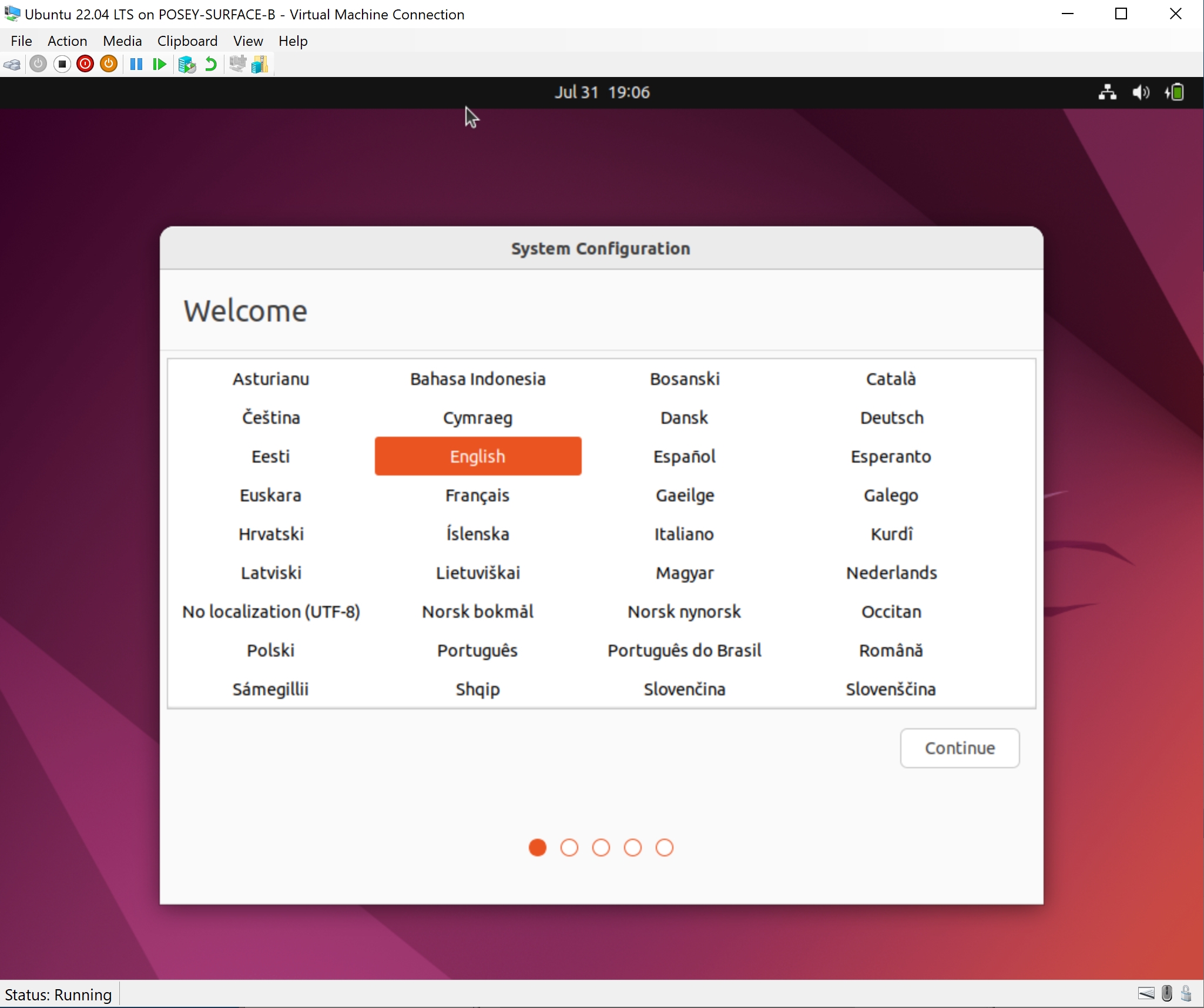Select Deutsch as the language
1204x1008 pixels.
click(x=891, y=417)
